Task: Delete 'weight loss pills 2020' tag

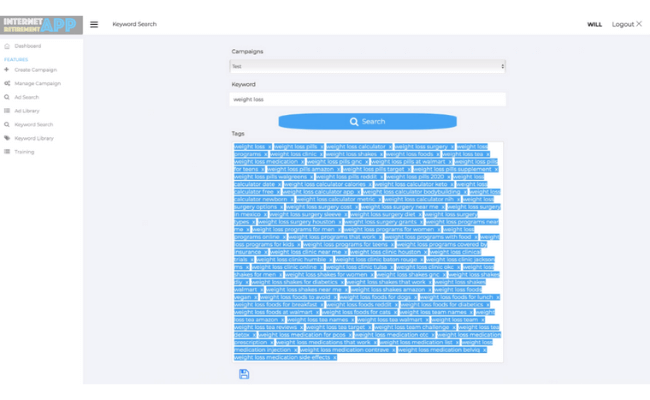Action: click(x=449, y=177)
